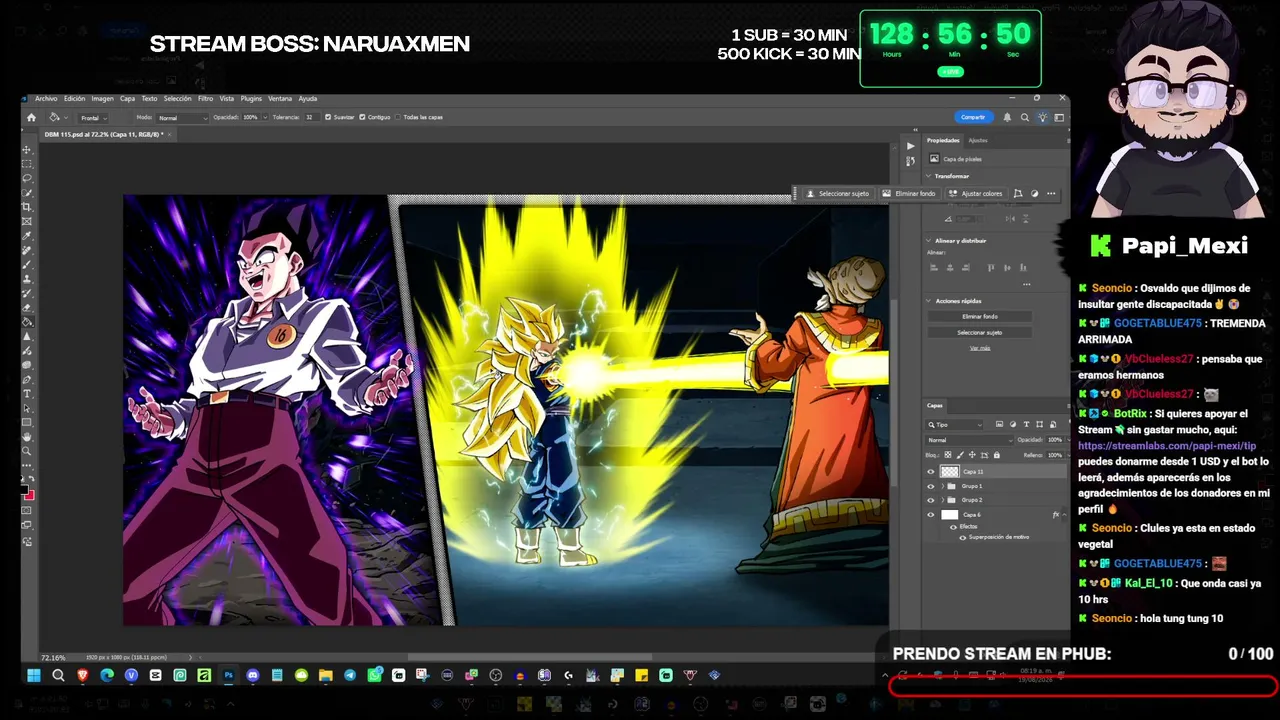Viewport: 1280px width, 720px height.
Task: Collapse the Acciones rápidas section
Action: pyautogui.click(x=929, y=301)
